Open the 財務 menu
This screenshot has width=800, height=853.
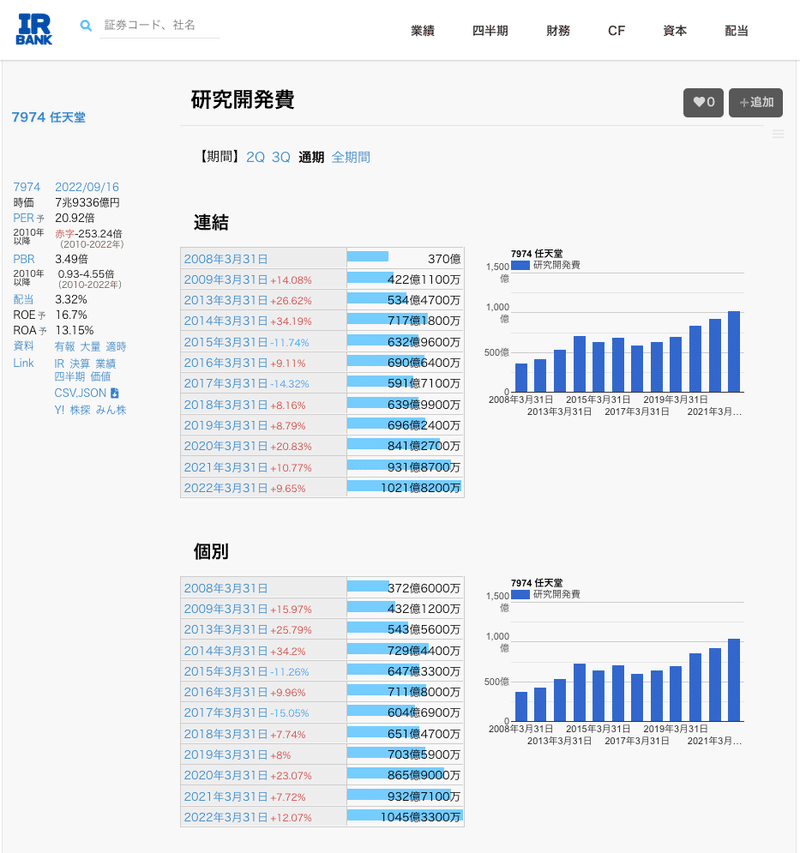558,30
